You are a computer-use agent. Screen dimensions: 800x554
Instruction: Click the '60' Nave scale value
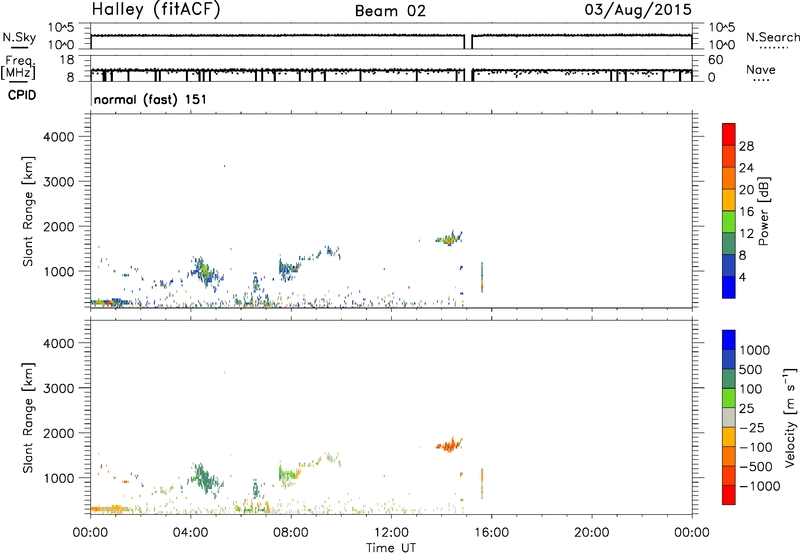point(716,60)
